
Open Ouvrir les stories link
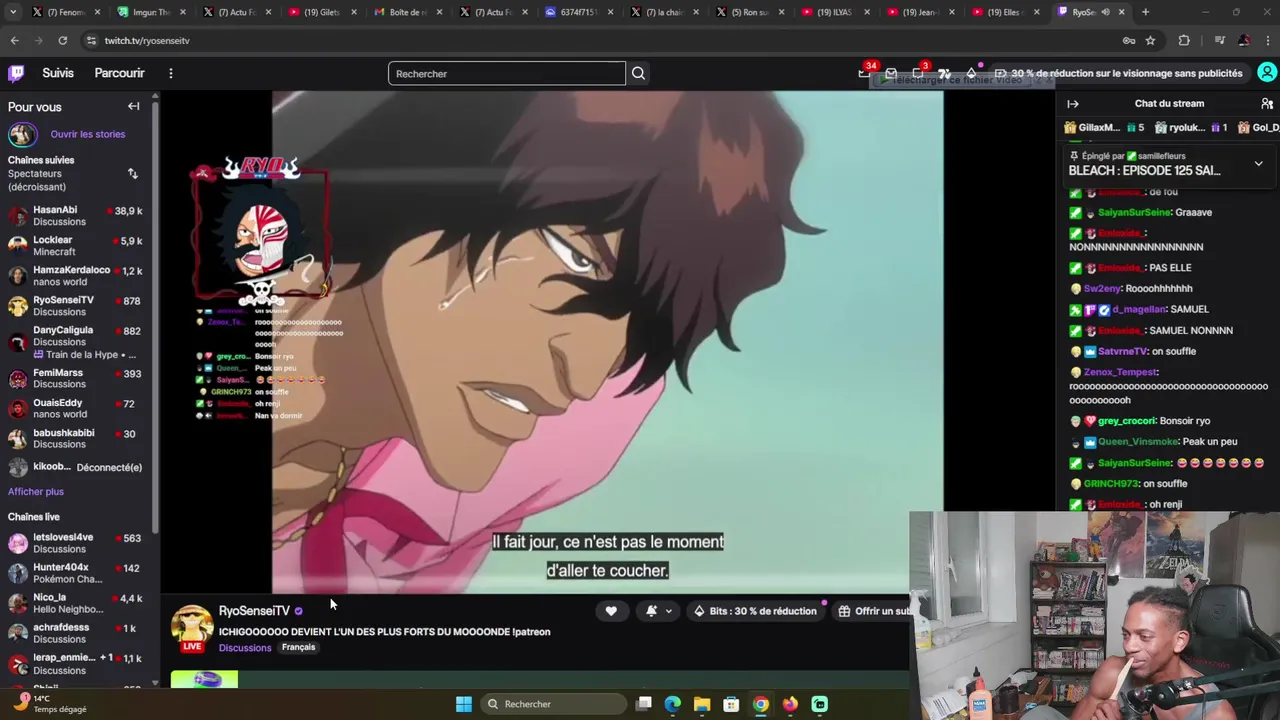tap(88, 134)
